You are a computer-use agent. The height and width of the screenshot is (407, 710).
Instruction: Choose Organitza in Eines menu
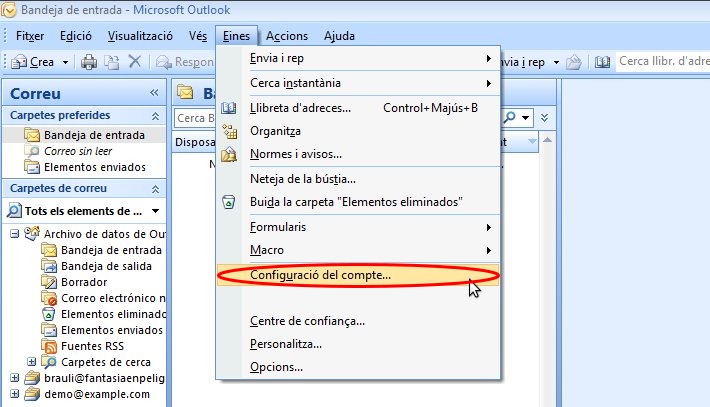(x=359, y=131)
